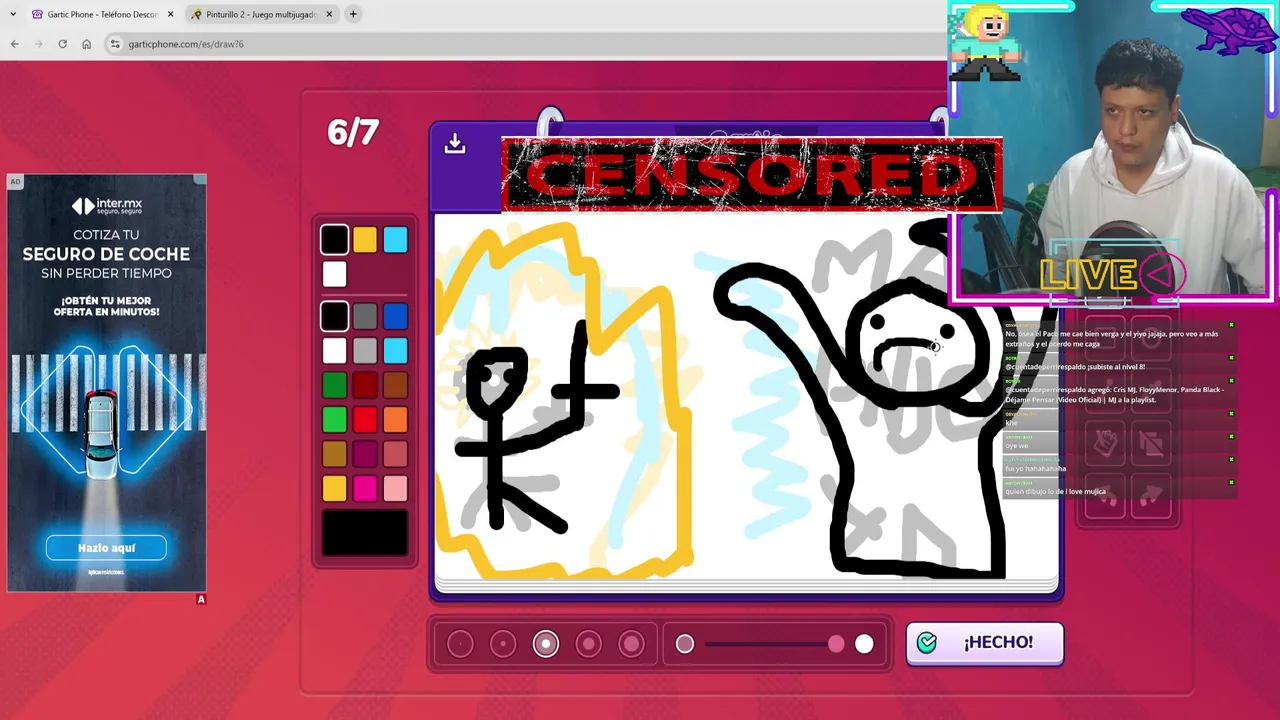1280x720 pixels.
Task: Click chat message about 'I love mujica'
Action: pos(1055,491)
